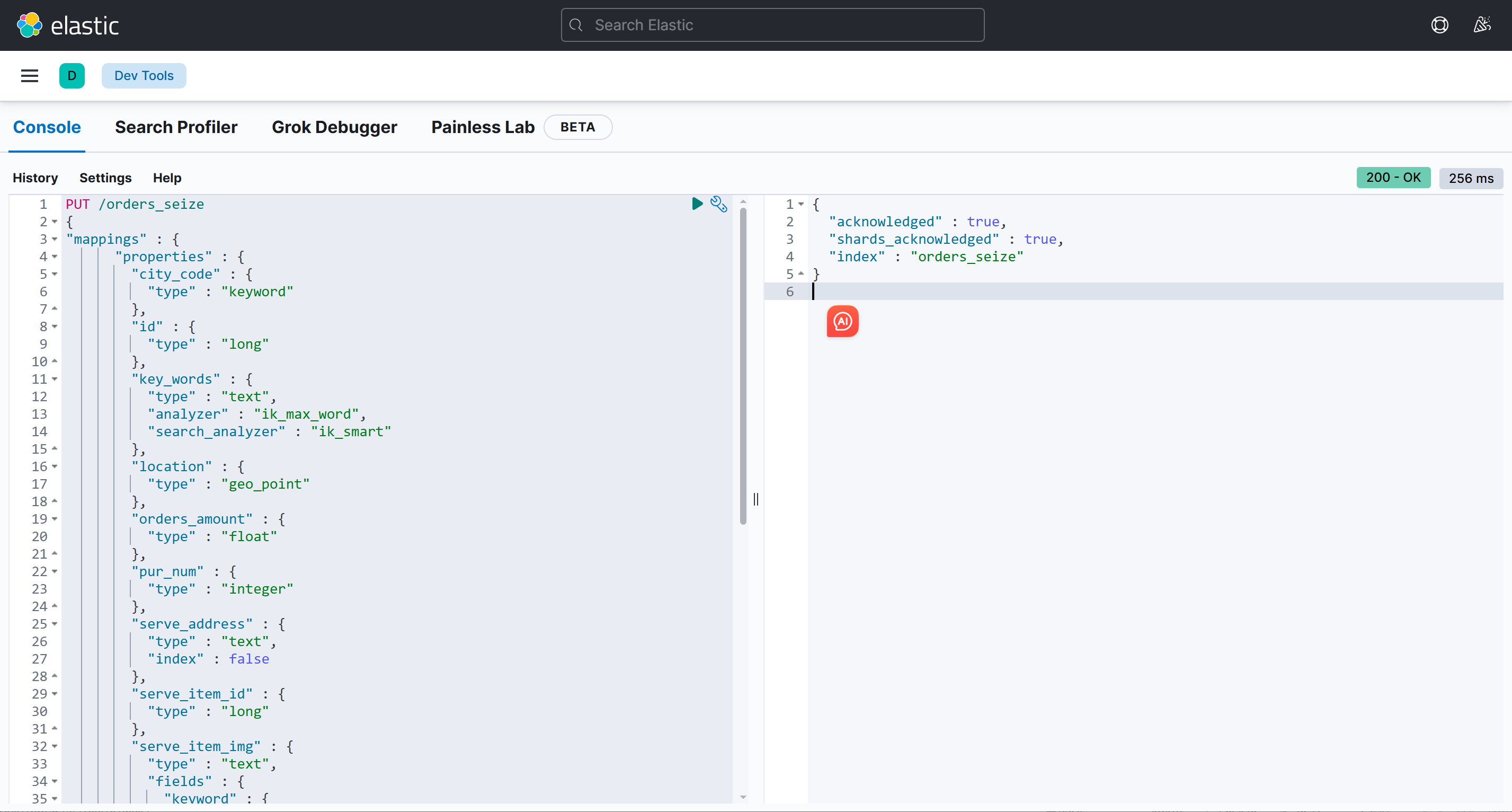Click the "orders_amount" property name
Screen dimensions: 1512x812
click(192, 519)
